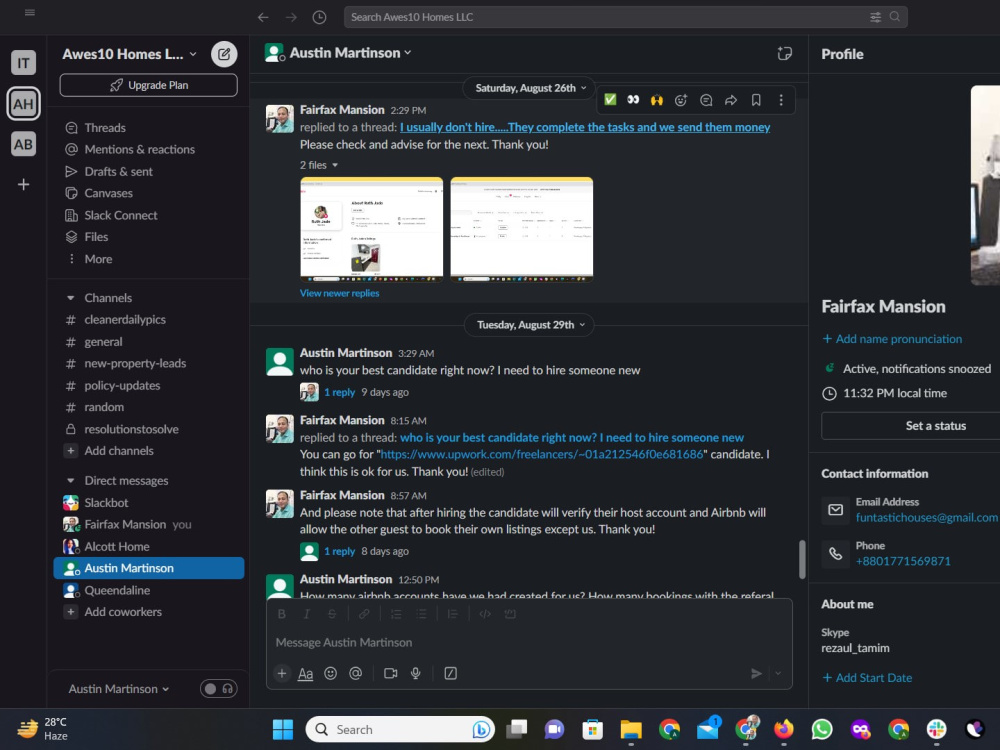Open Saturday, August 26th date dropdown

530,88
